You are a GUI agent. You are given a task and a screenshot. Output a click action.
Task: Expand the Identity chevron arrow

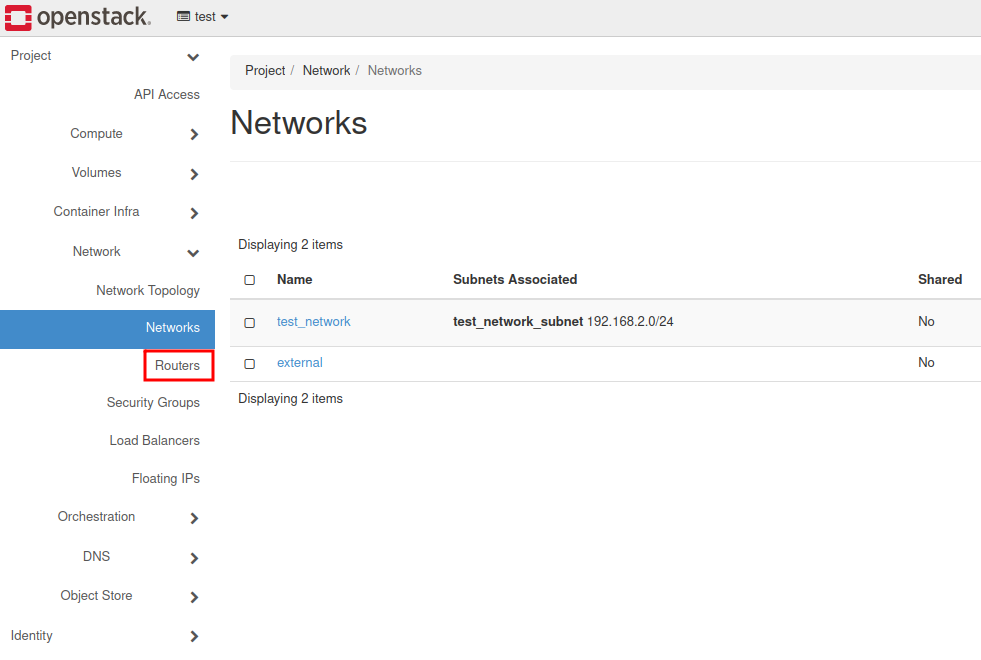click(194, 636)
